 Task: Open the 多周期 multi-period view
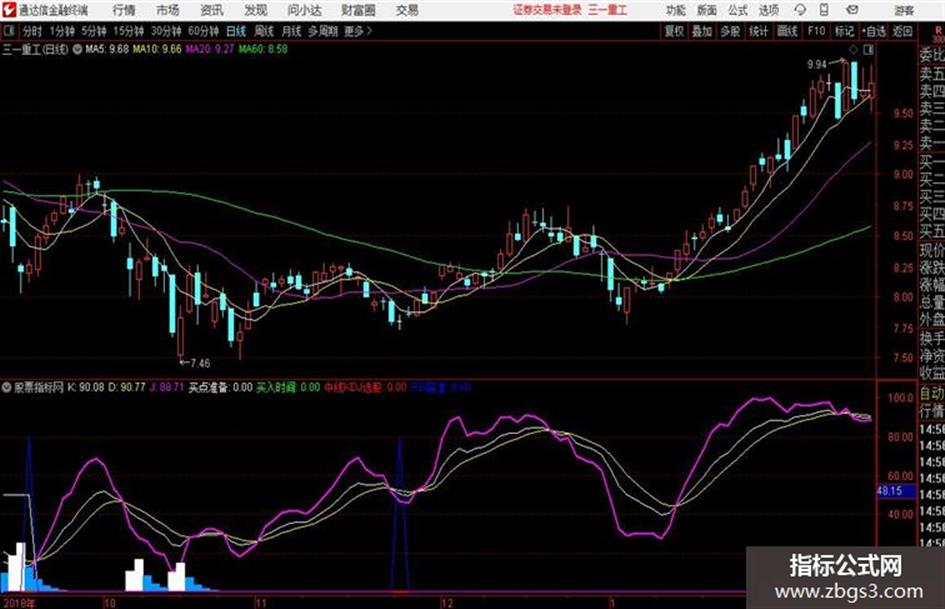[x=323, y=31]
